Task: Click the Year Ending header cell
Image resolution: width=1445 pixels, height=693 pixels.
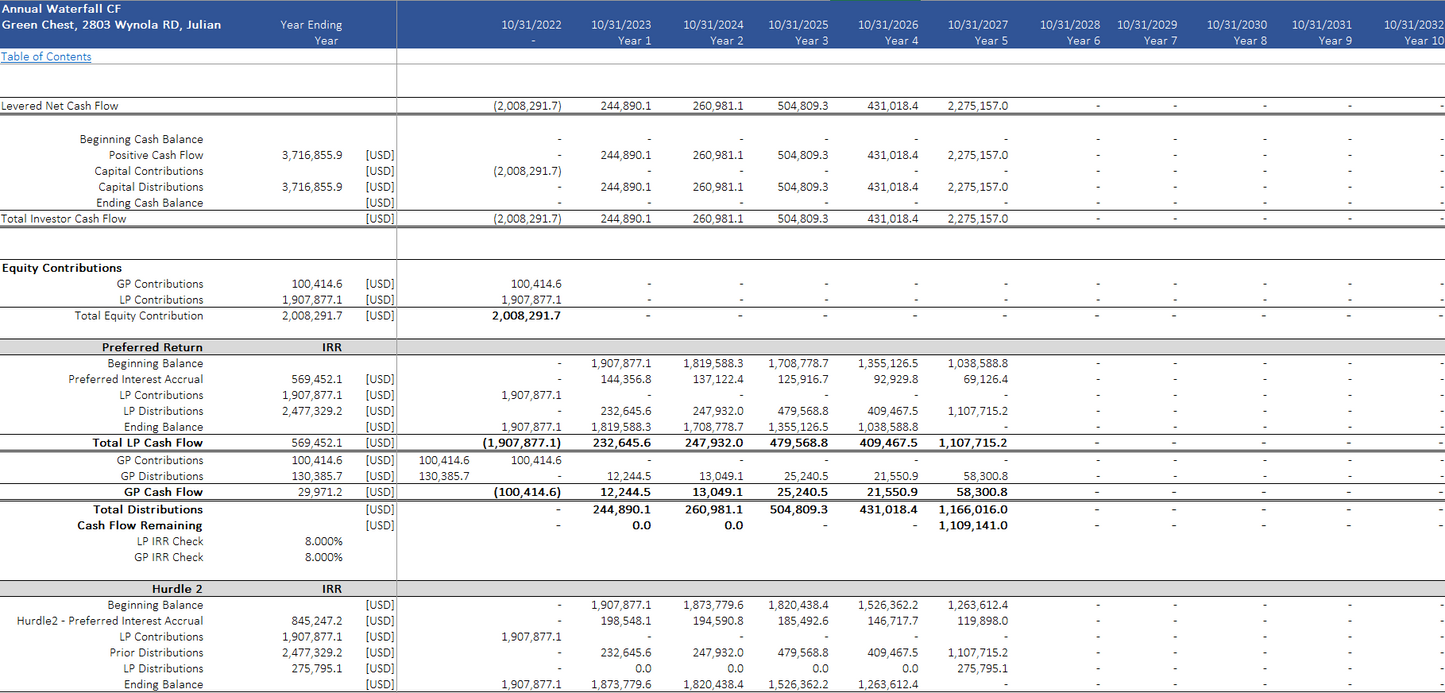Action: coord(311,25)
